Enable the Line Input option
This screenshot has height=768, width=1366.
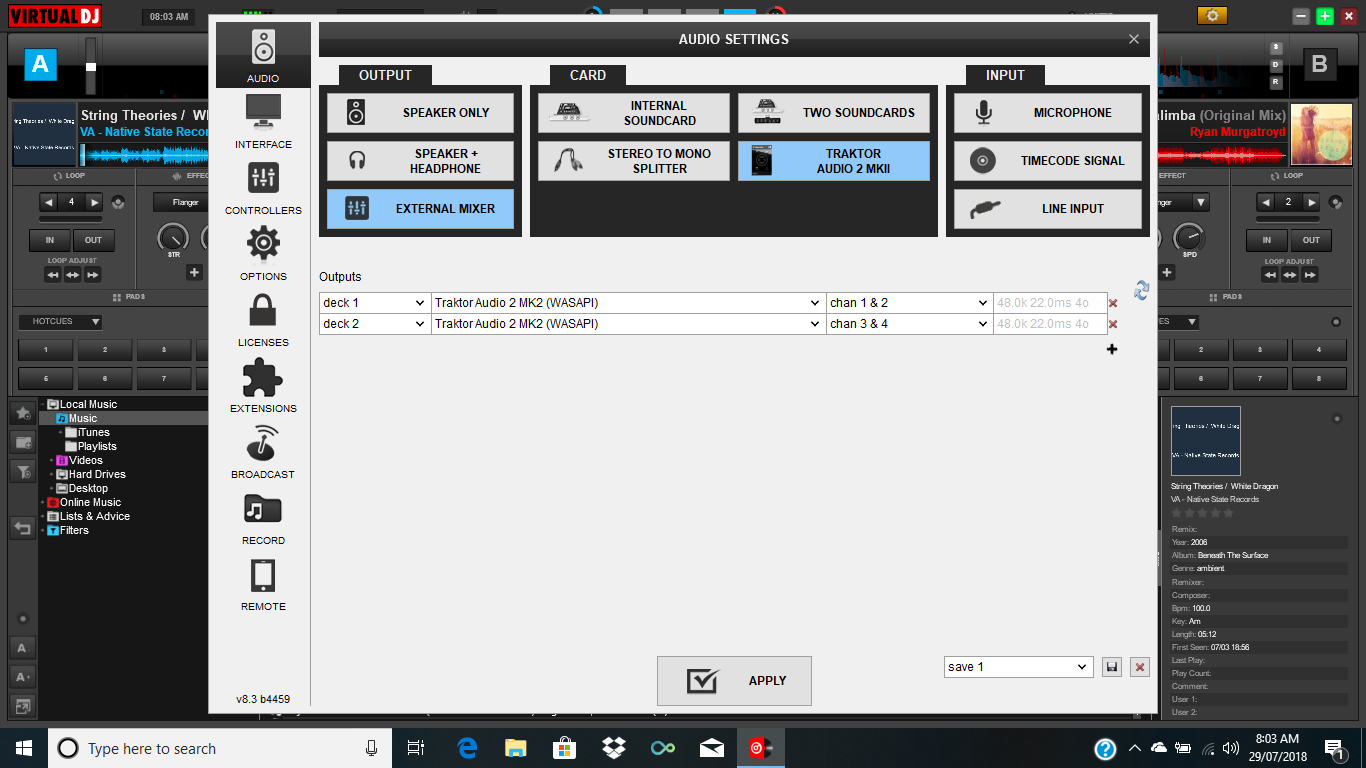pyautogui.click(x=1048, y=209)
